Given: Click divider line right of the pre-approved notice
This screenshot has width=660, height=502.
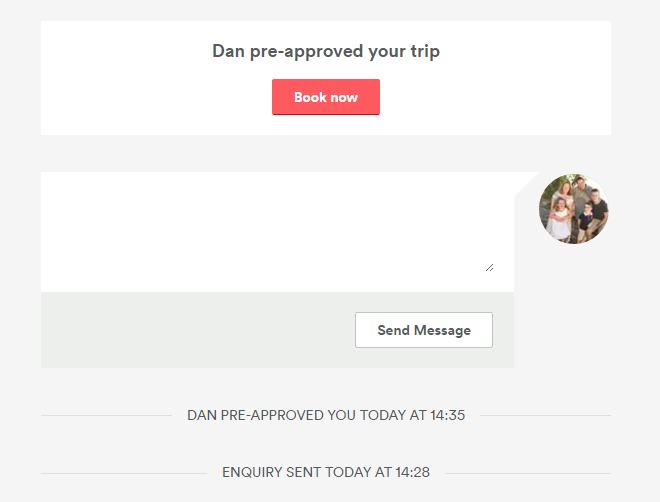Looking at the screenshot, I should point(545,415).
